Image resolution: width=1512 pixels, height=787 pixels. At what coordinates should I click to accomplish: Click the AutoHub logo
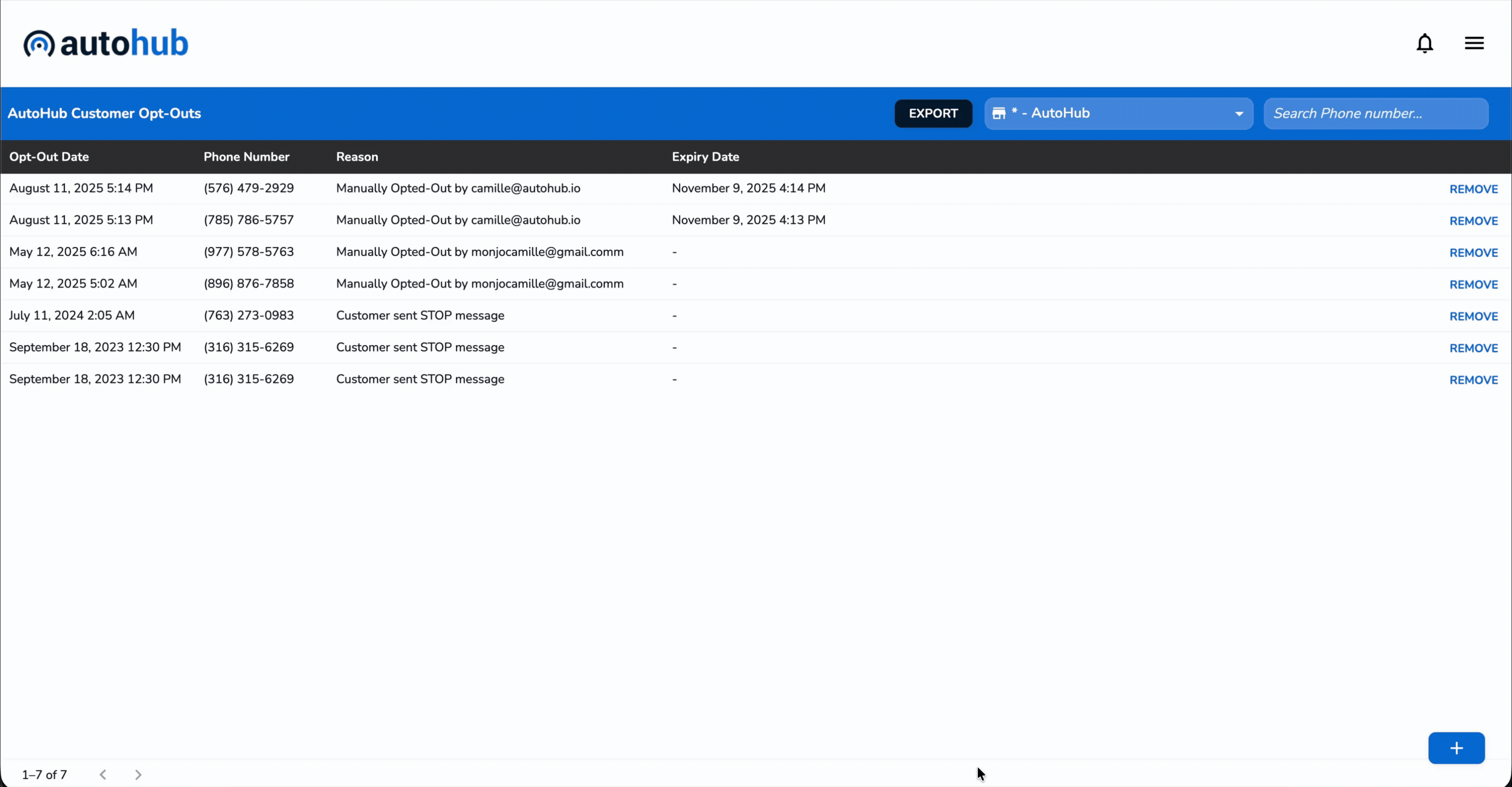pyautogui.click(x=106, y=43)
